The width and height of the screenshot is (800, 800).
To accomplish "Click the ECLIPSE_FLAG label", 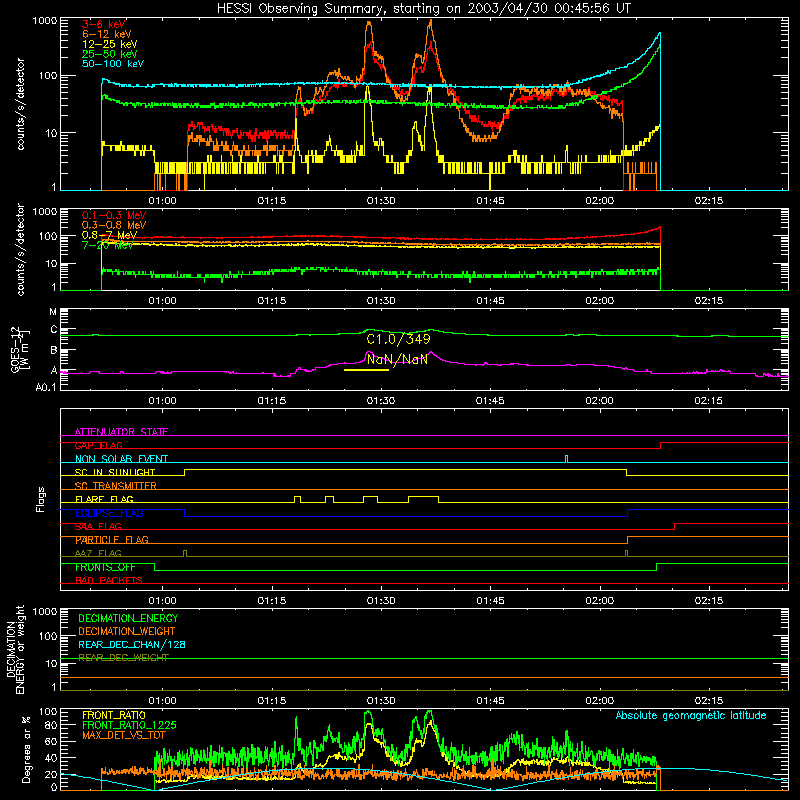I will (109, 513).
